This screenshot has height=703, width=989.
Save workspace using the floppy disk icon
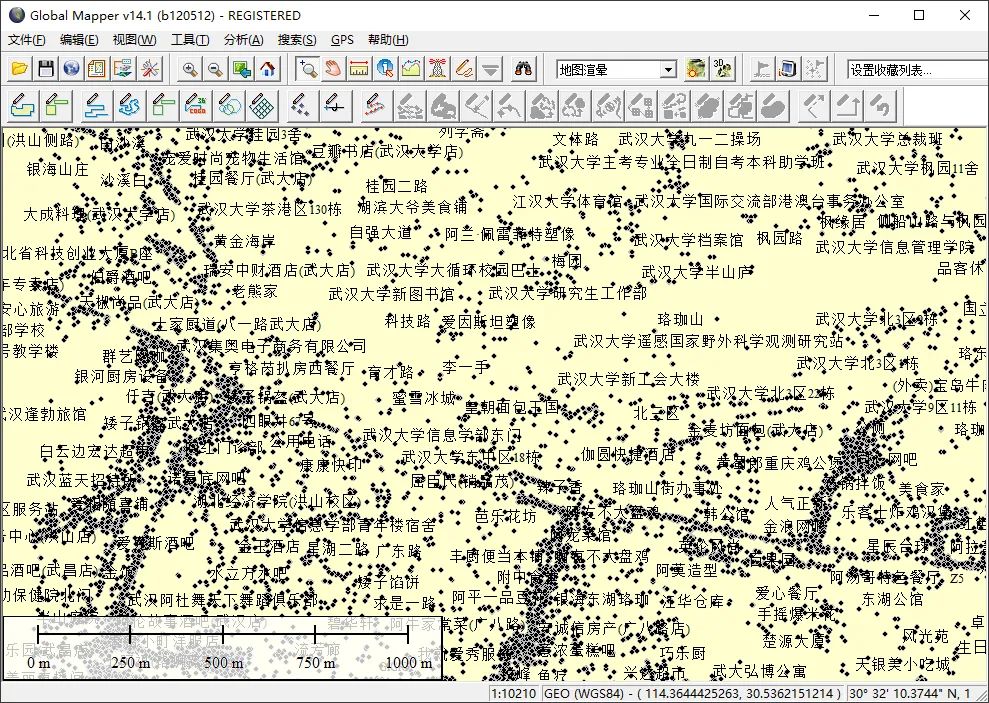tap(45, 69)
